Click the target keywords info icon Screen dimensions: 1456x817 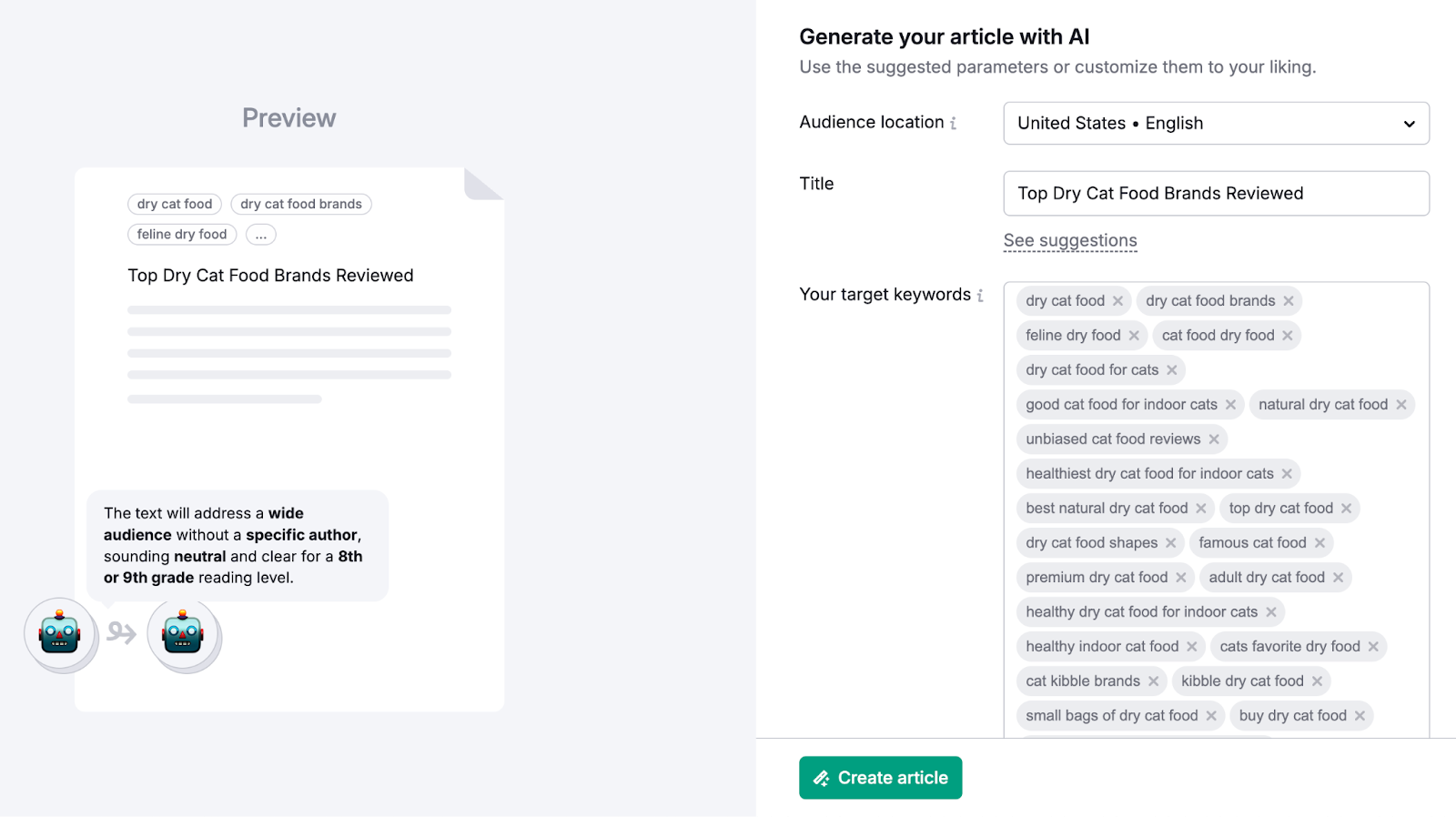980,296
